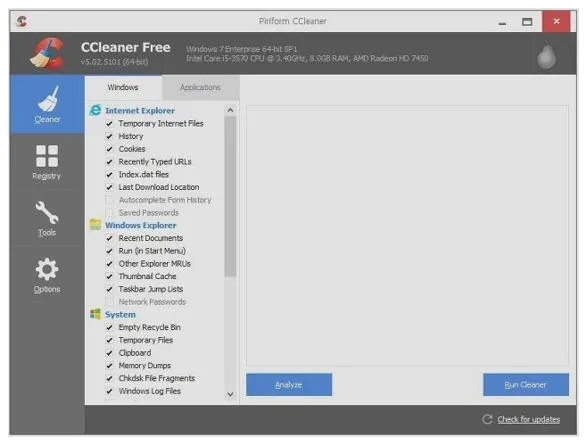Viewport: 587px width, 445px height.
Task: Open the Check for updates link
Action: click(x=529, y=420)
